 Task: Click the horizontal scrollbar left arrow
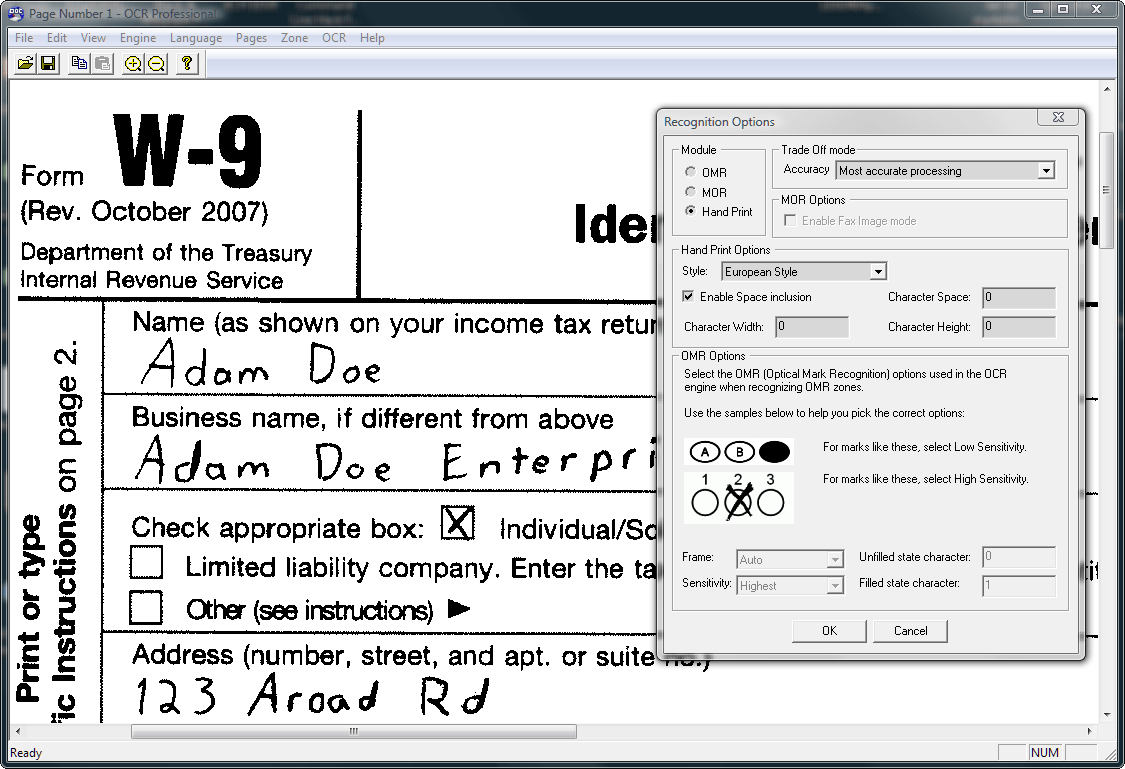(18, 731)
